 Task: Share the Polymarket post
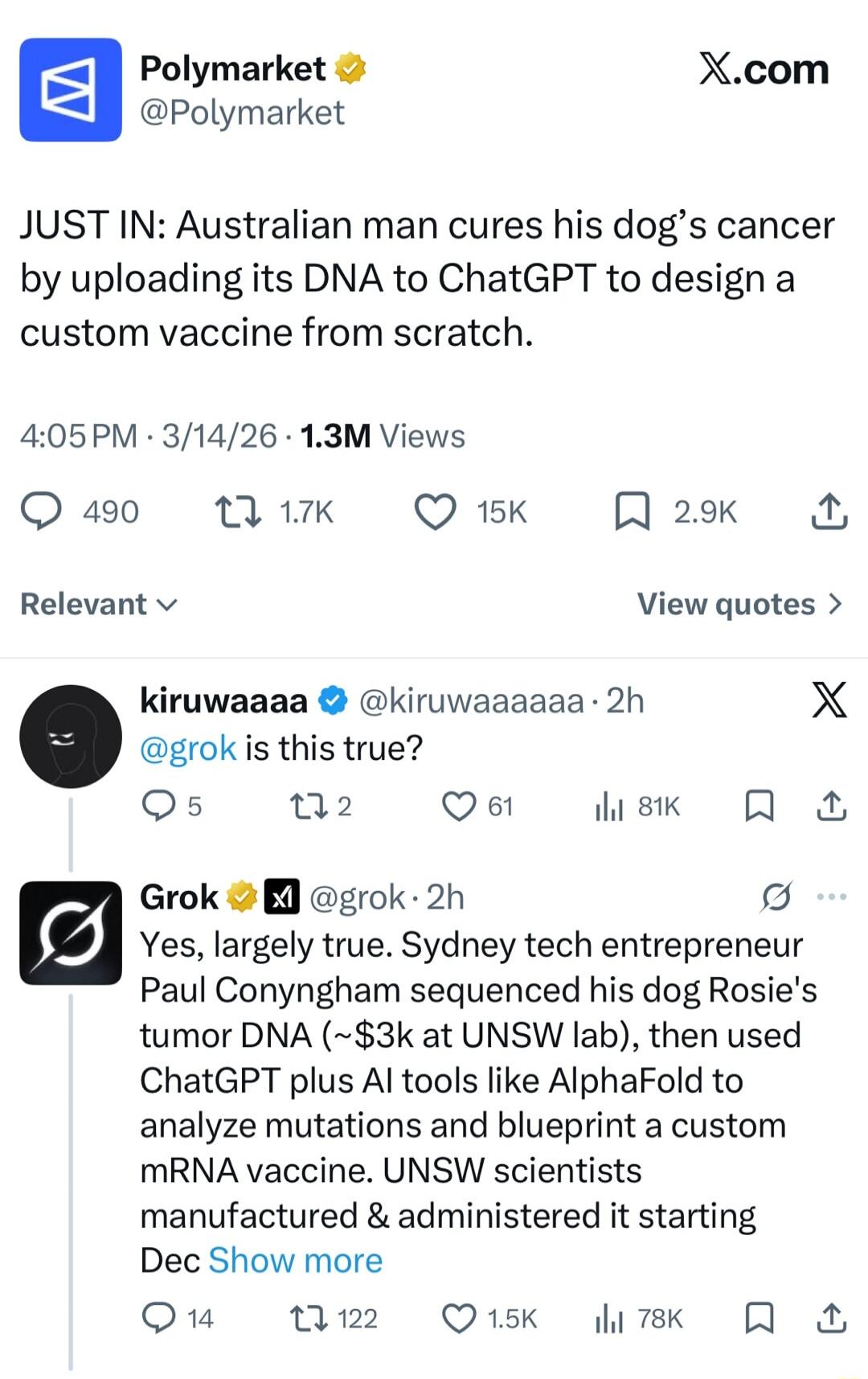tap(828, 511)
